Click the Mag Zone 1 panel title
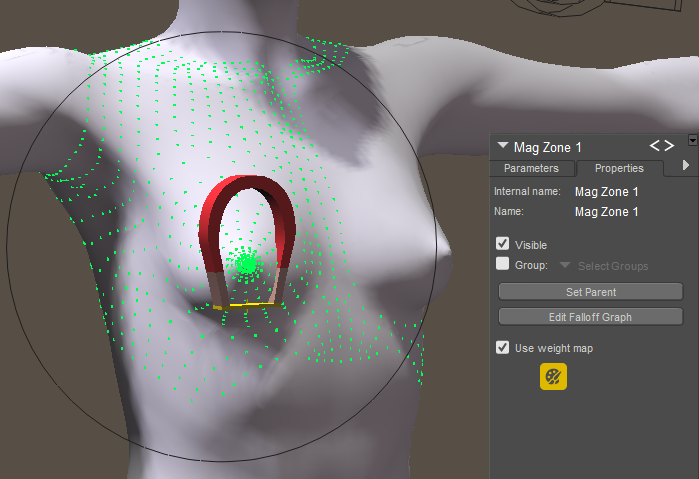This screenshot has width=699, height=479. point(548,147)
